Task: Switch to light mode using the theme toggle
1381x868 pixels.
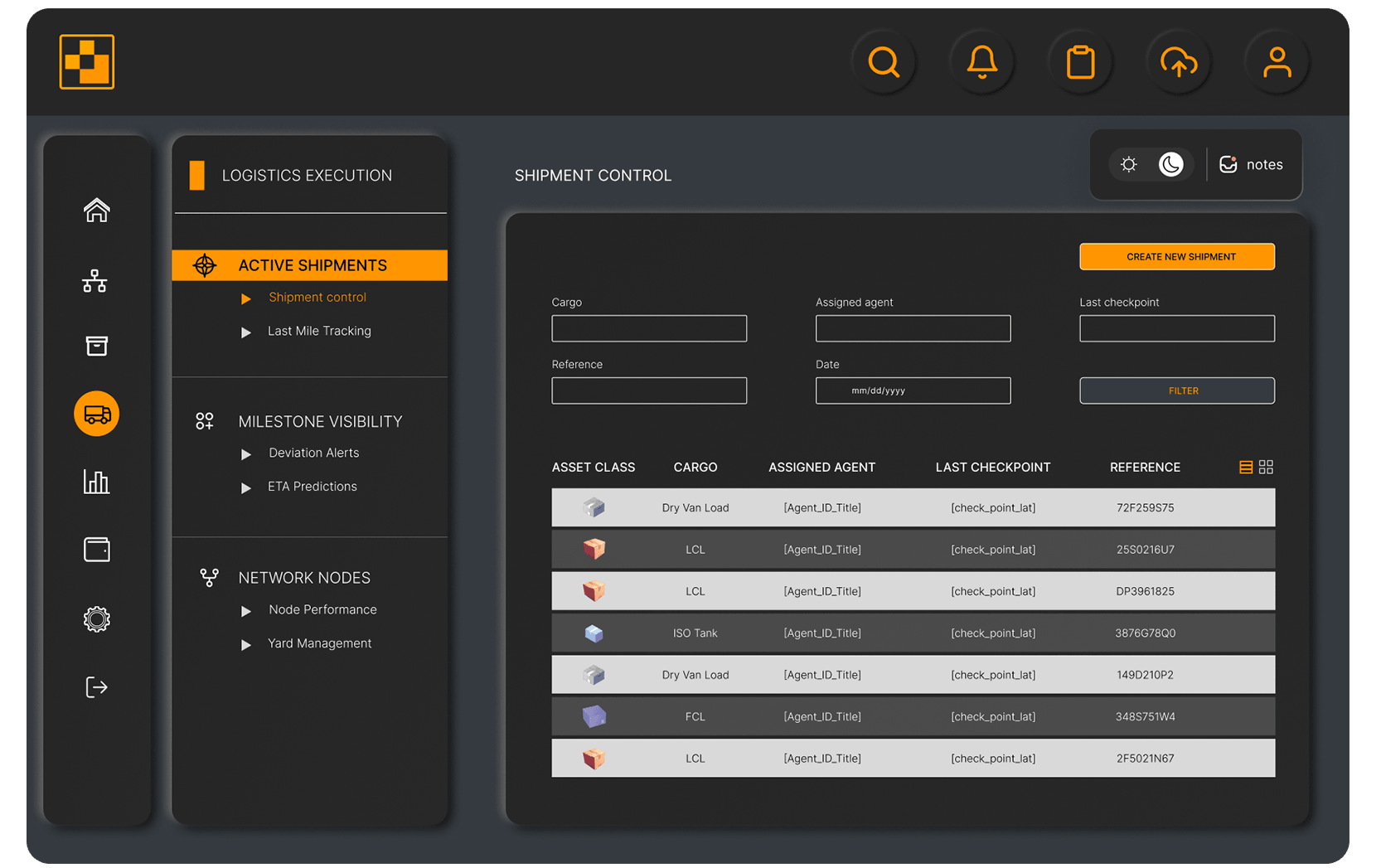Action: pos(1128,164)
